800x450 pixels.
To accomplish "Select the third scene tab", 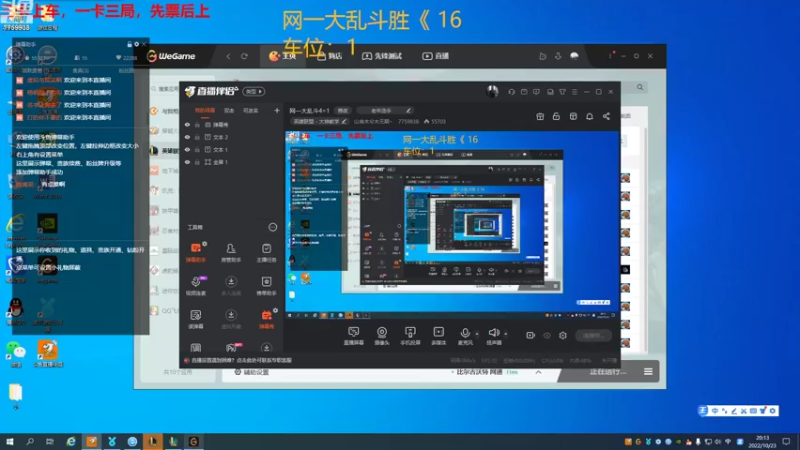I will [251, 110].
